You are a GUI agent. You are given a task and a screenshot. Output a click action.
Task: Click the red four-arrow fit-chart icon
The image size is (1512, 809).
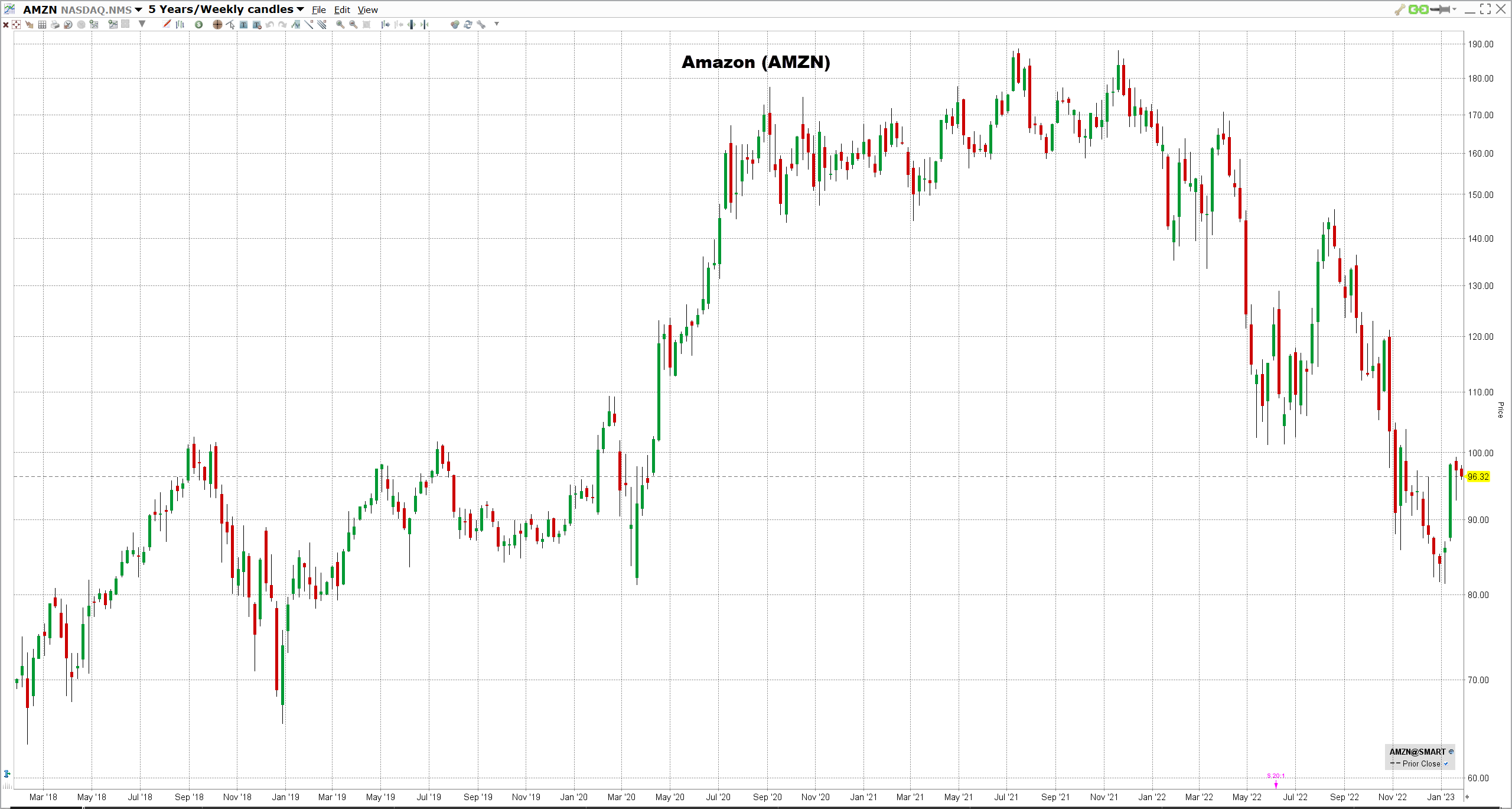click(x=17, y=24)
